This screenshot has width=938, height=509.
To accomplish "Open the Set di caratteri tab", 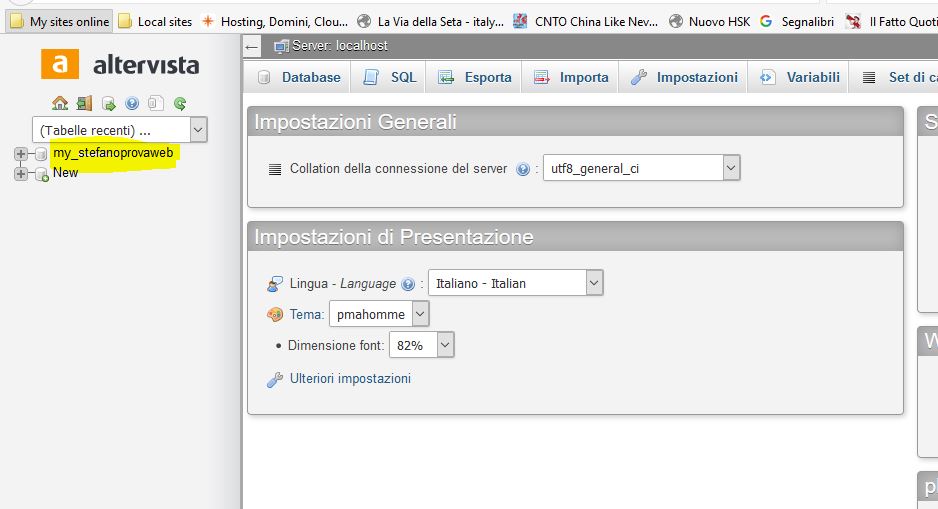I will [x=896, y=77].
